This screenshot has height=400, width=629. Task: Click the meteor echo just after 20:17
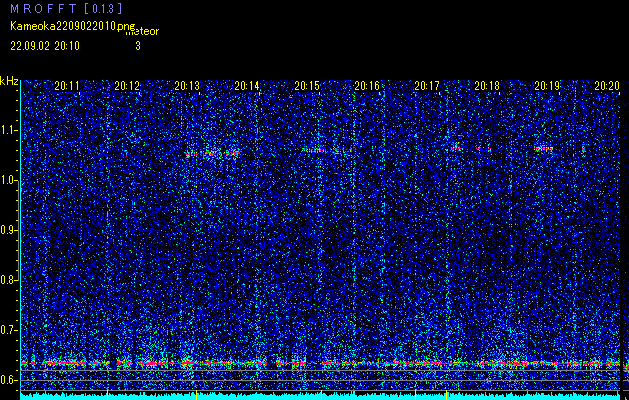[456, 148]
